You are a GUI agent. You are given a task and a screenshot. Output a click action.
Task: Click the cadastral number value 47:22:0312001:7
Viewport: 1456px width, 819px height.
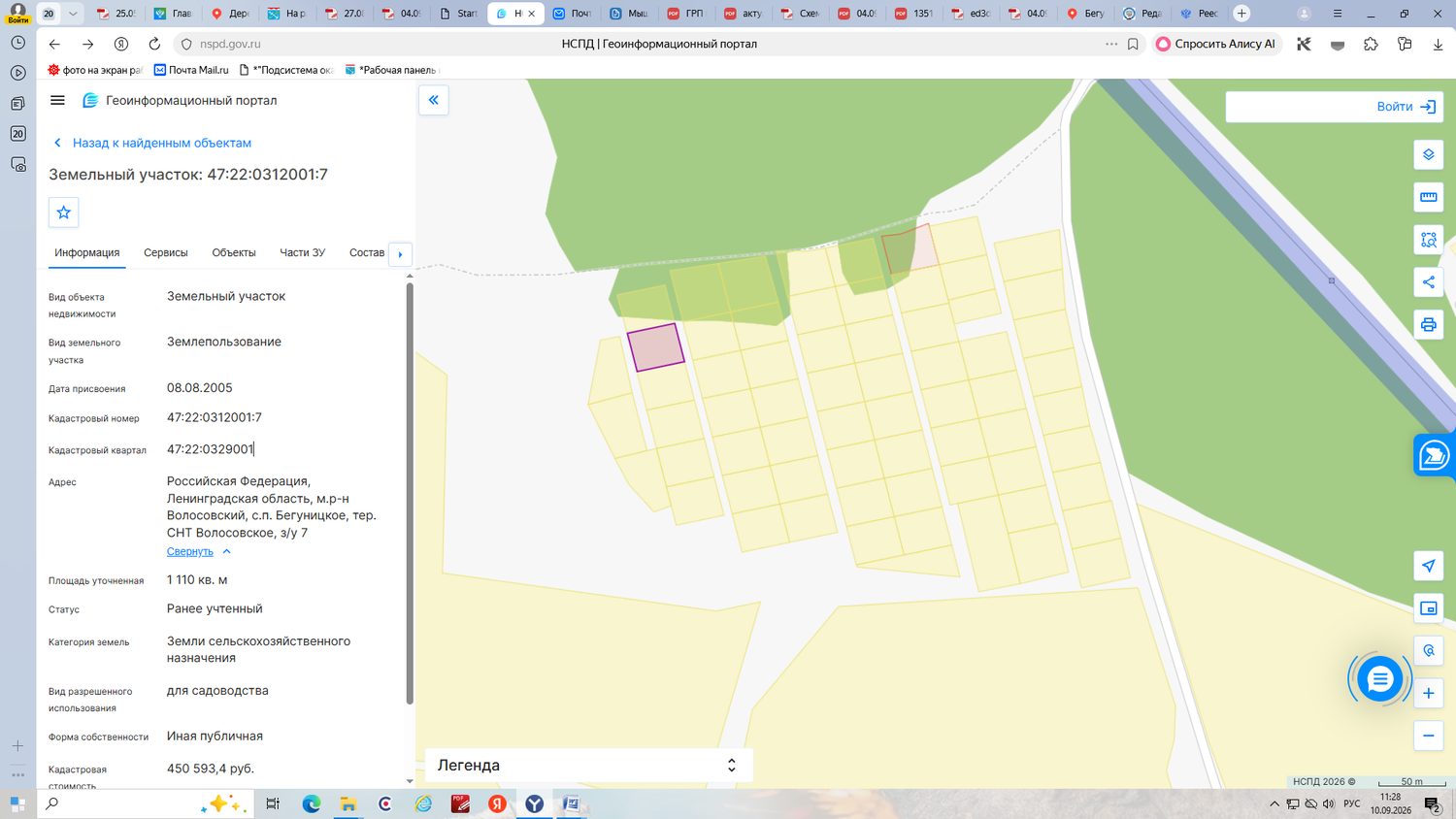click(x=215, y=417)
